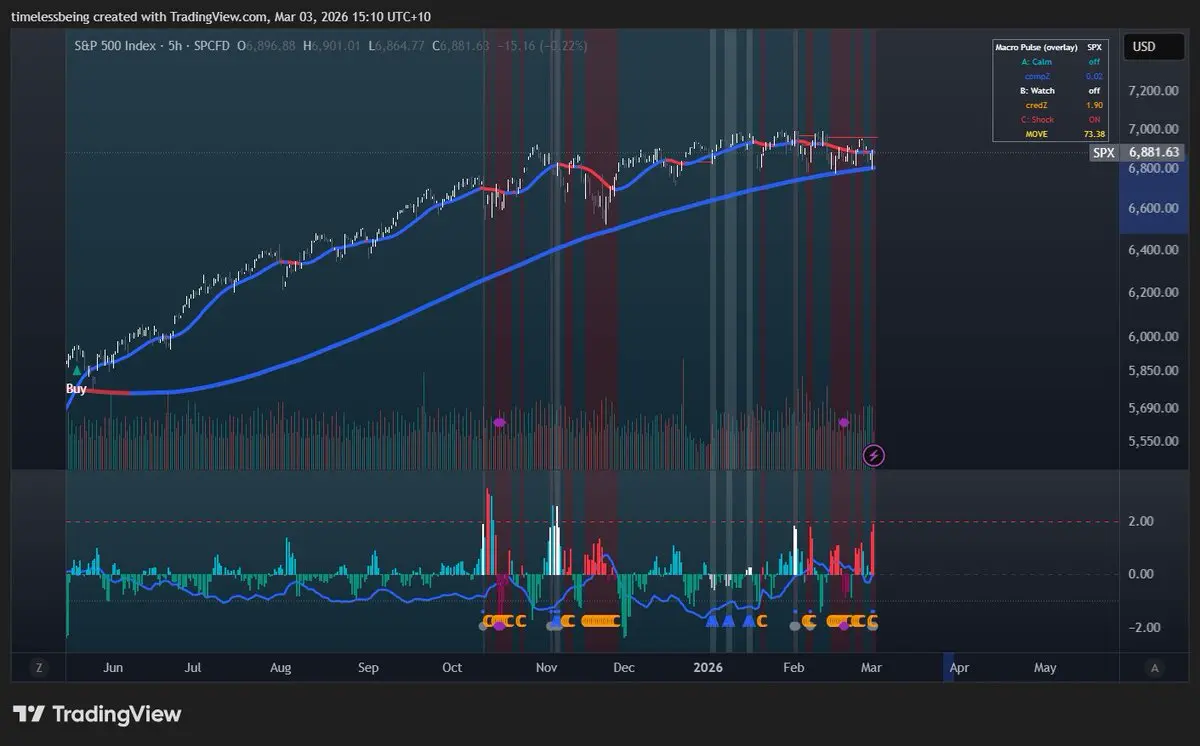Click the Jun label on the time axis
The width and height of the screenshot is (1200, 746).
pyautogui.click(x=113, y=667)
